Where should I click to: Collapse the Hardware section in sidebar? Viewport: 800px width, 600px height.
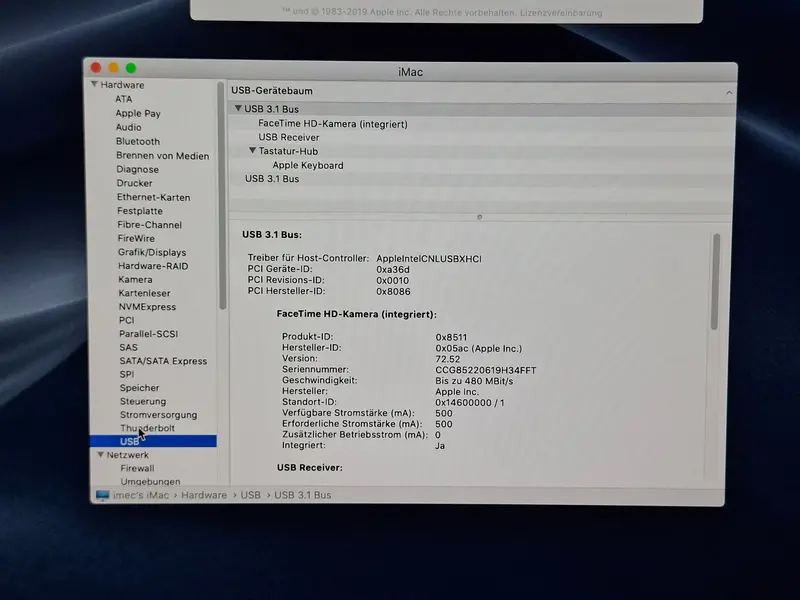point(94,84)
